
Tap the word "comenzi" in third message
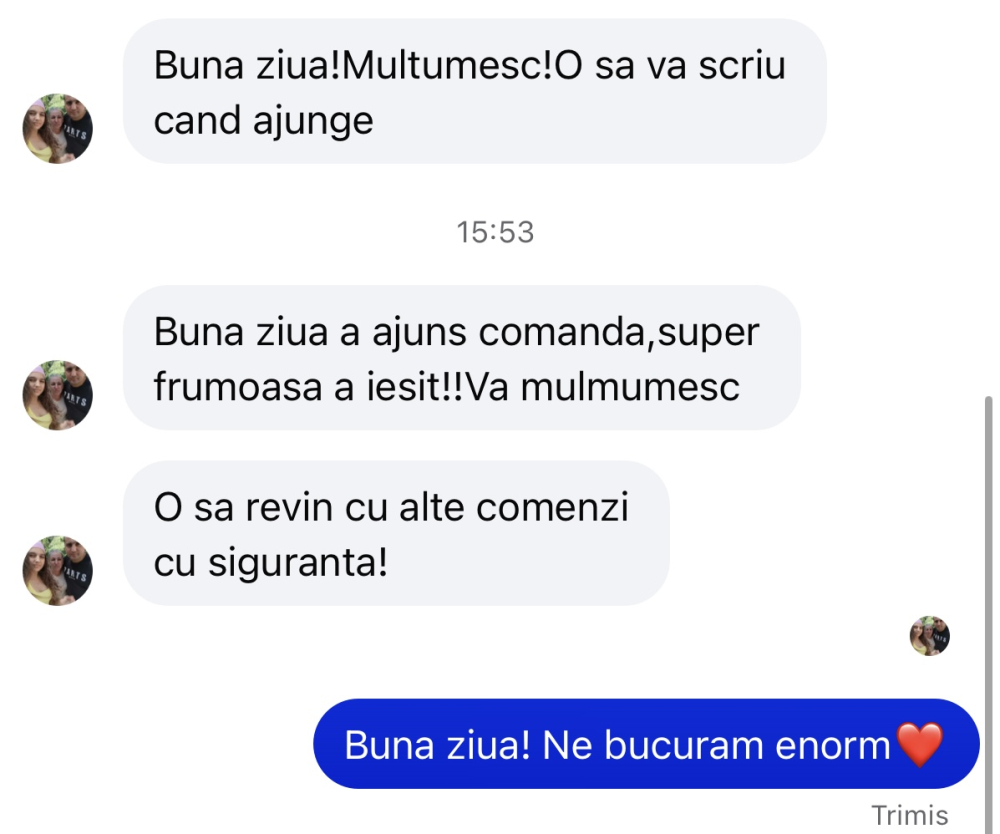552,508
